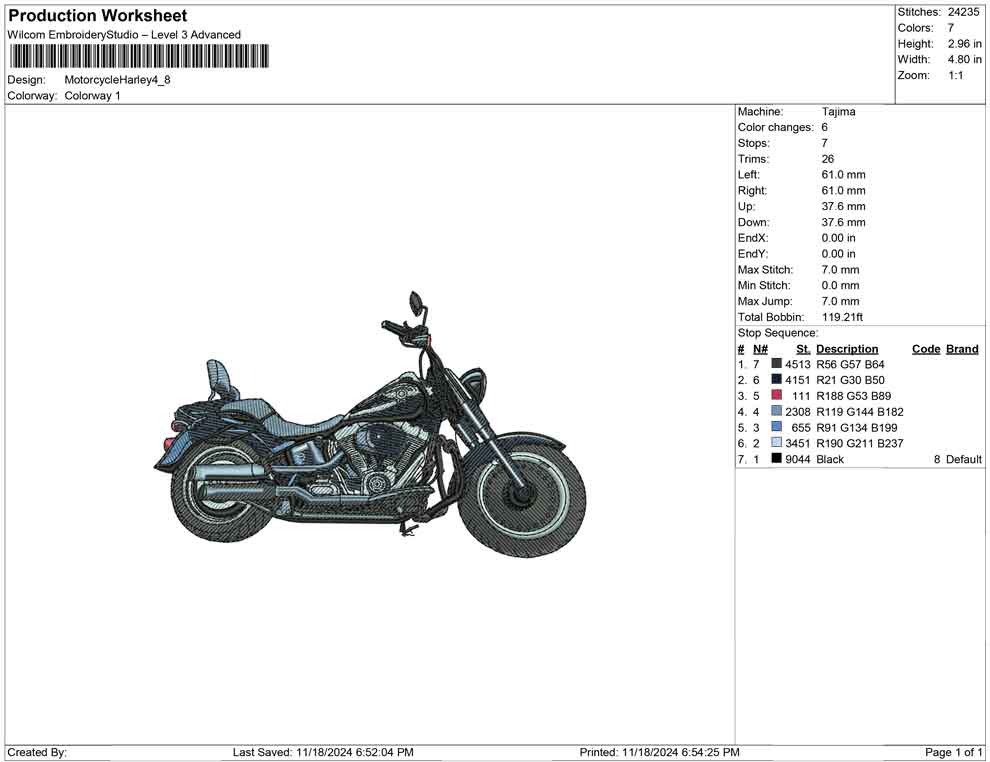Click the blue R91 G134 B199 swatch
The width and height of the screenshot is (990, 762).
[777, 427]
